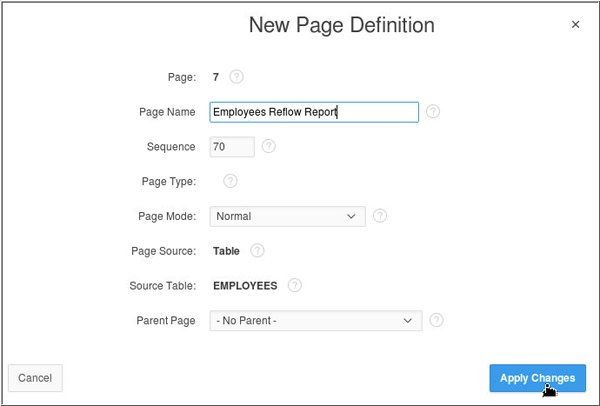Click the Page Type help icon

click(x=230, y=181)
